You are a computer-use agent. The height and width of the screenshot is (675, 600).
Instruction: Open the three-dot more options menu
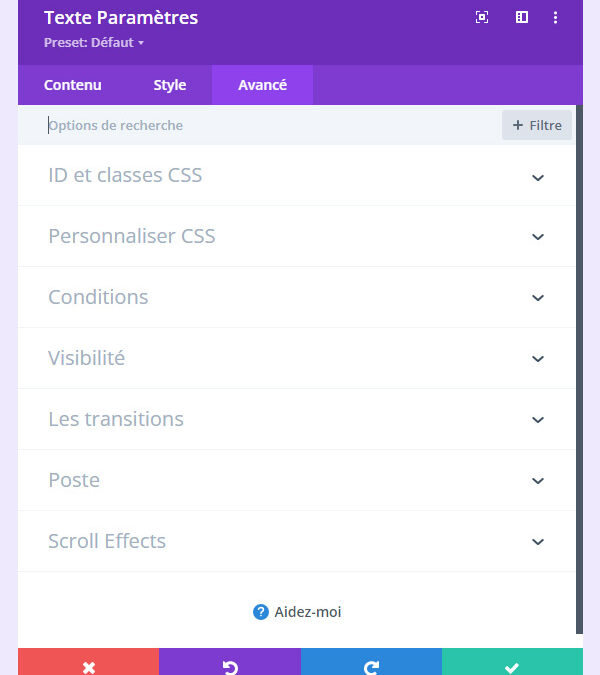point(556,17)
